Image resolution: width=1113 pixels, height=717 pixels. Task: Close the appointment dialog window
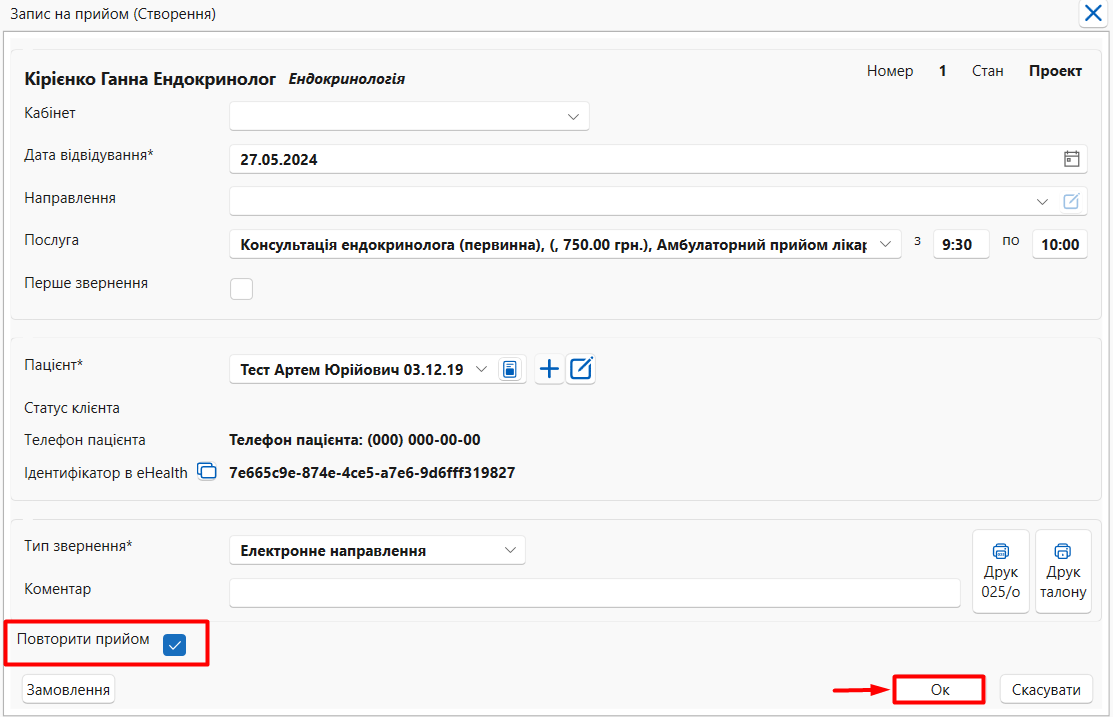coord(1093,13)
